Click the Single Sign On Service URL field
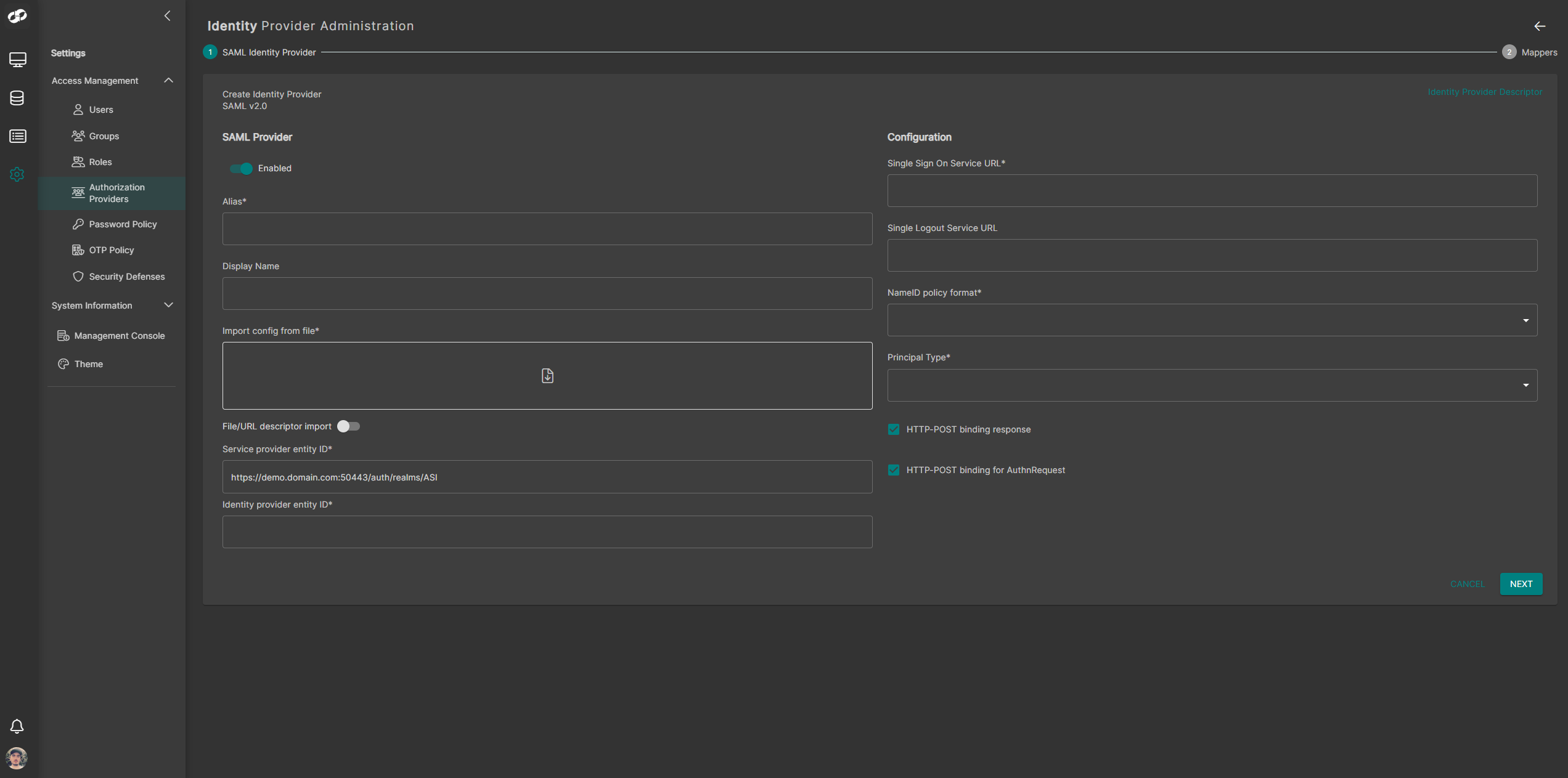 1212,191
